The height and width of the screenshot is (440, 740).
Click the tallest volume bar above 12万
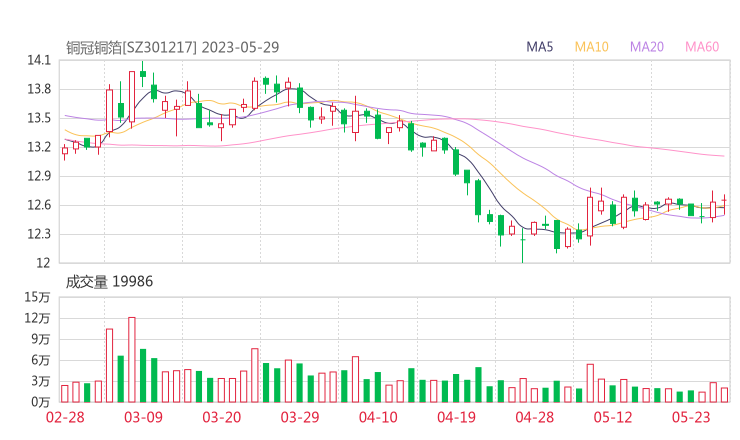click(x=132, y=360)
